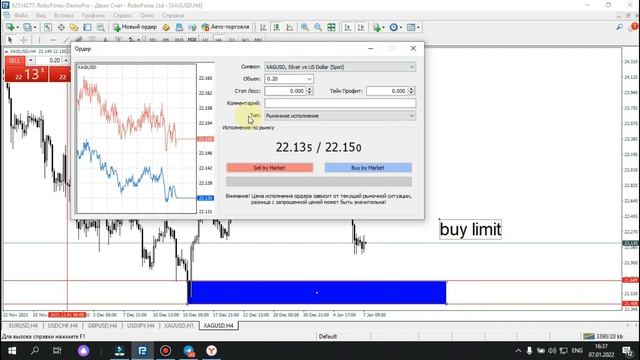The image size is (640, 360).
Task: Increase Стоп Лосс with up arrow
Action: [x=309, y=89]
